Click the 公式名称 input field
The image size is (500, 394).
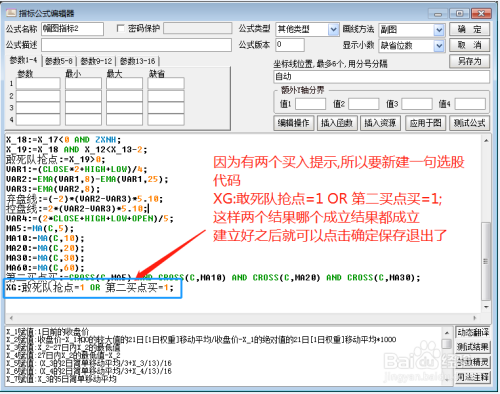tap(72, 29)
